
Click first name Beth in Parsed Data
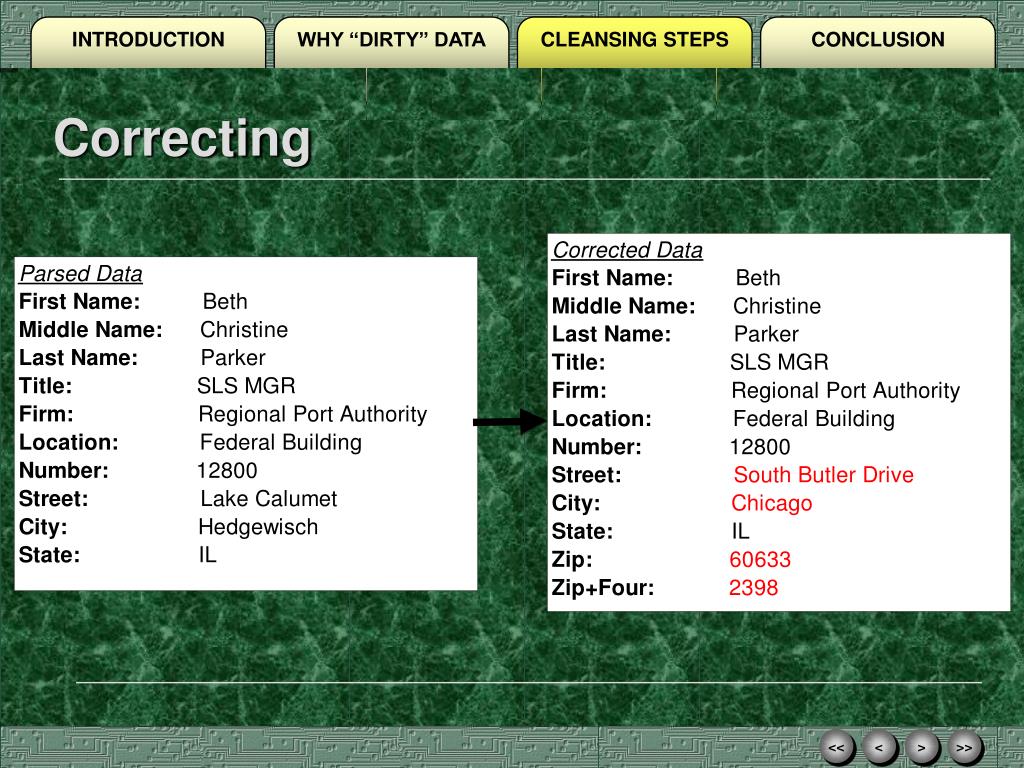[225, 302]
